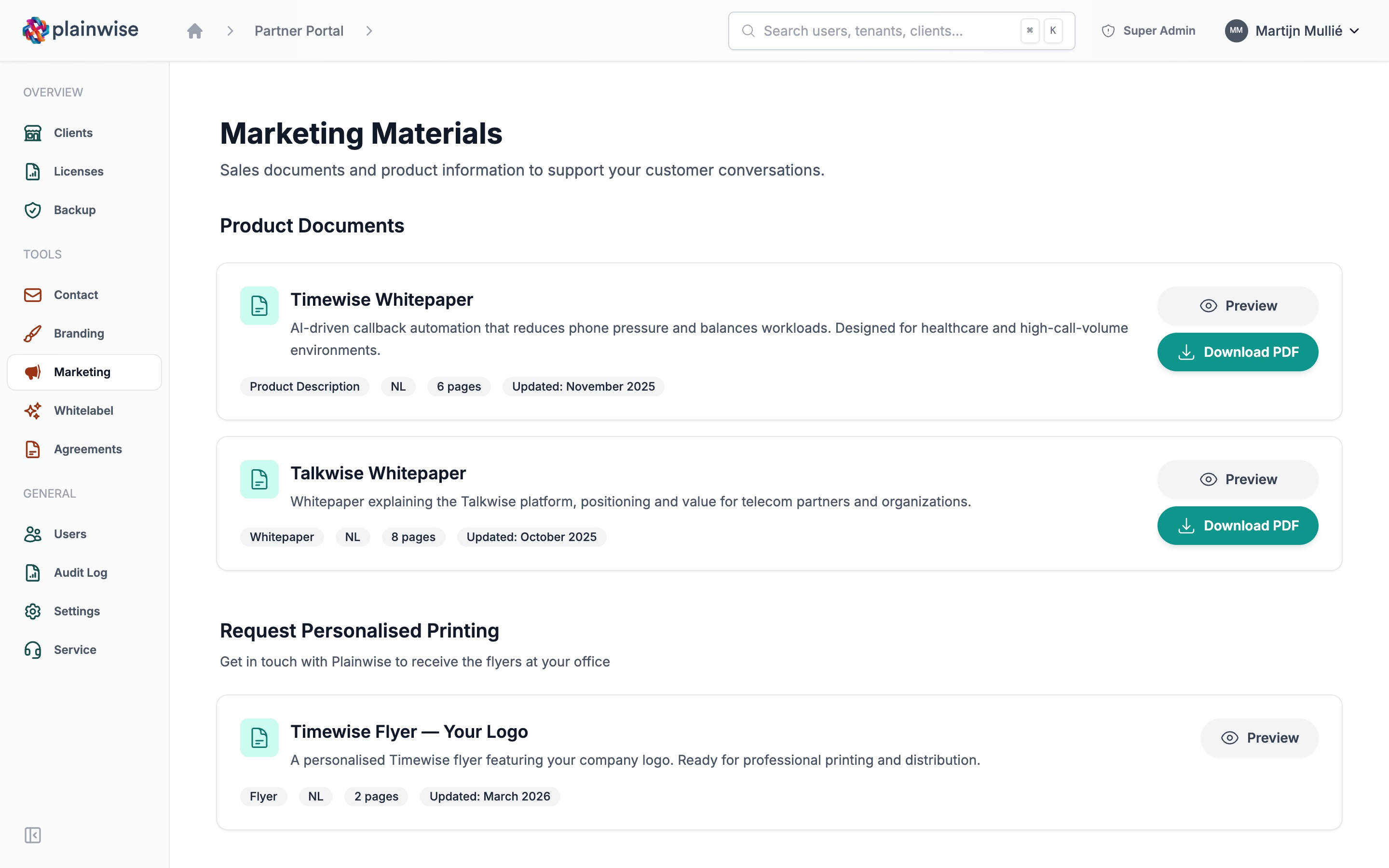Click the Timewise Flyer document icon
This screenshot has height=868, width=1389.
pos(259,738)
